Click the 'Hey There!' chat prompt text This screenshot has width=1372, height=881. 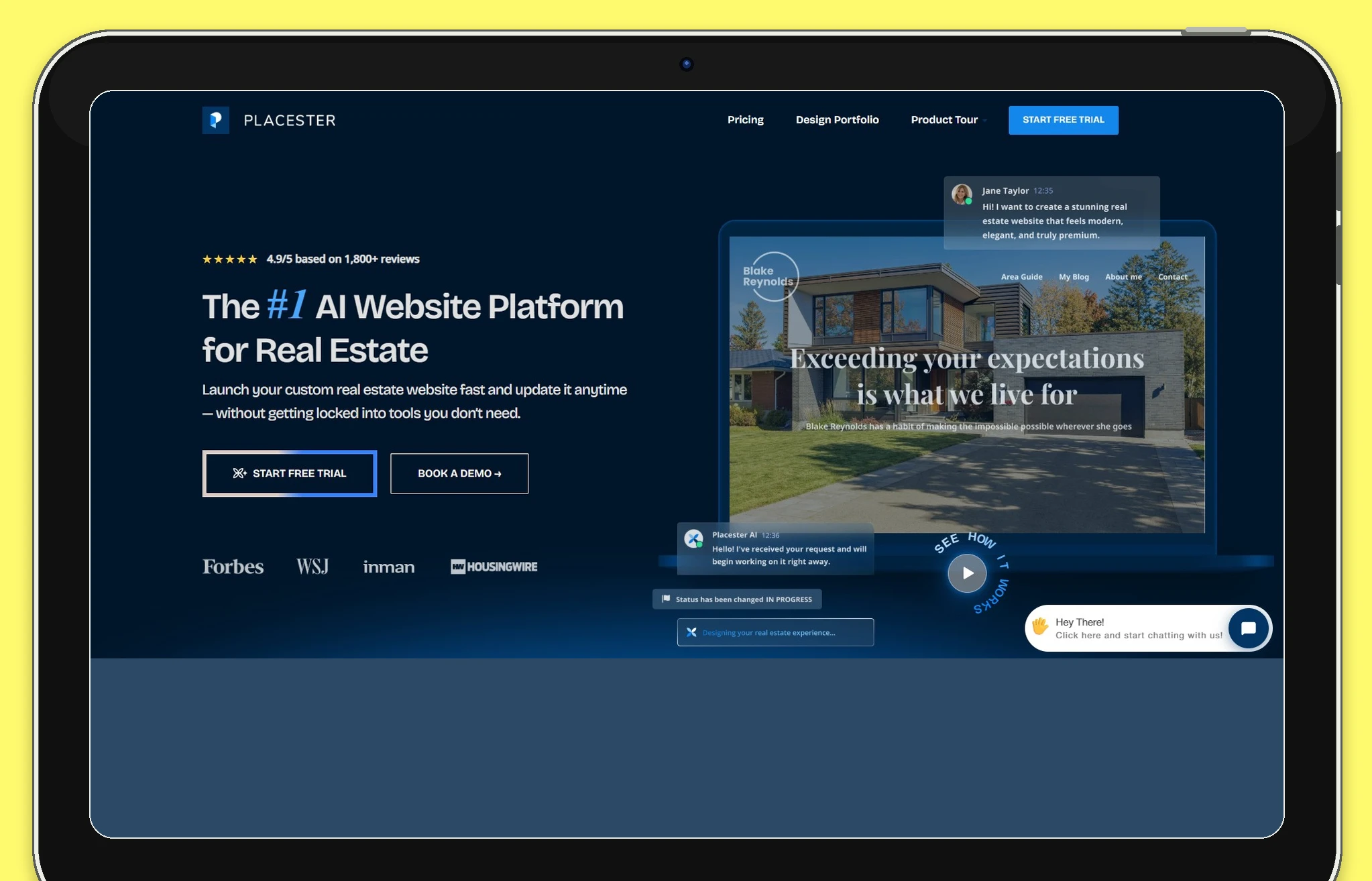click(x=1080, y=622)
